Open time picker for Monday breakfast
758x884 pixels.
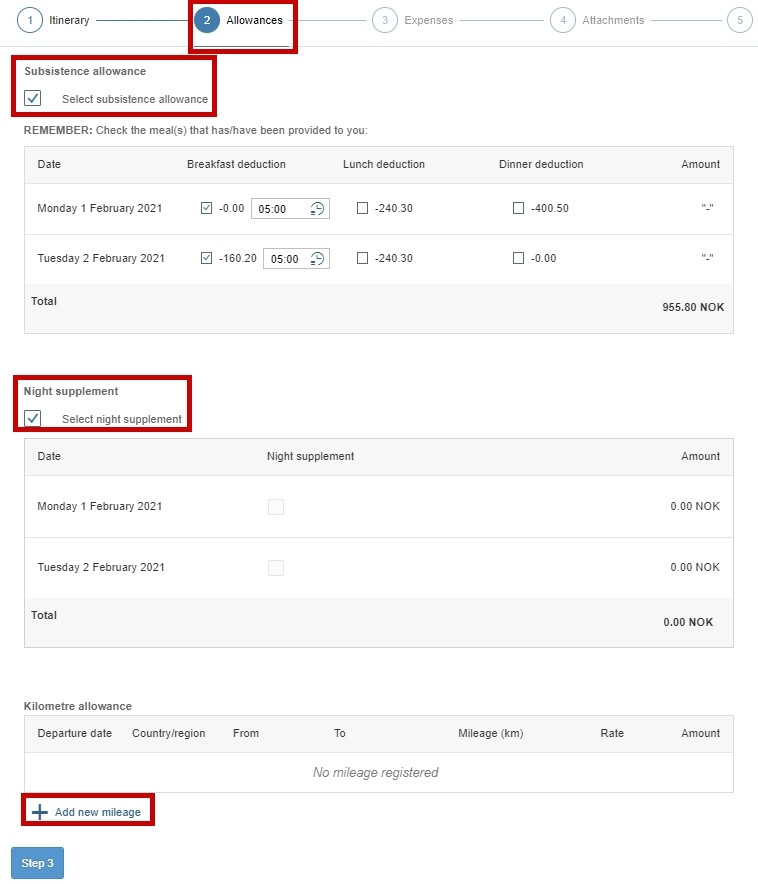click(317, 209)
